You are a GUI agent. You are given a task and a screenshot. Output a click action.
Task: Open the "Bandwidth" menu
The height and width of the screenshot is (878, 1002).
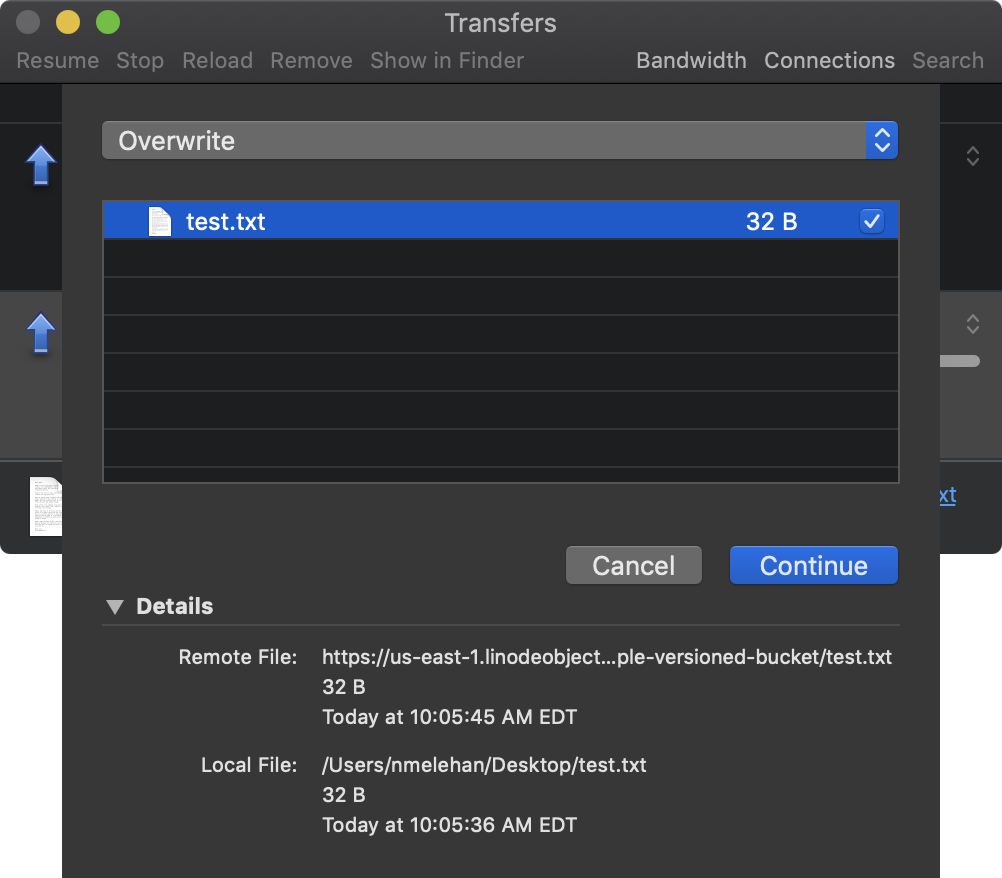(691, 61)
